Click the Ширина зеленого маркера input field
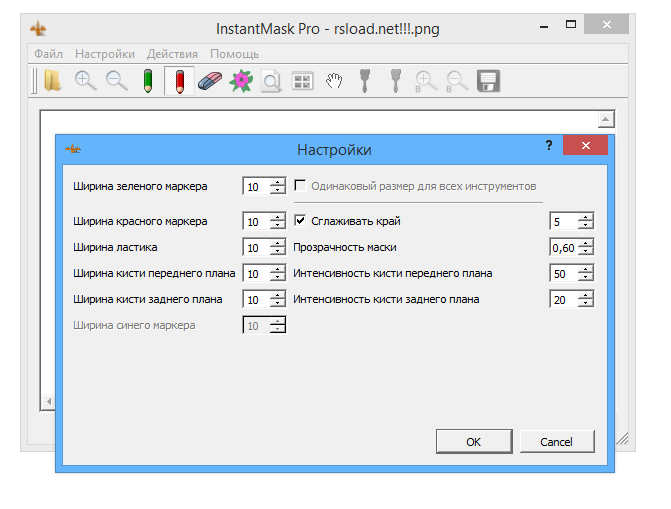Screen dimensions: 671x509 256,186
